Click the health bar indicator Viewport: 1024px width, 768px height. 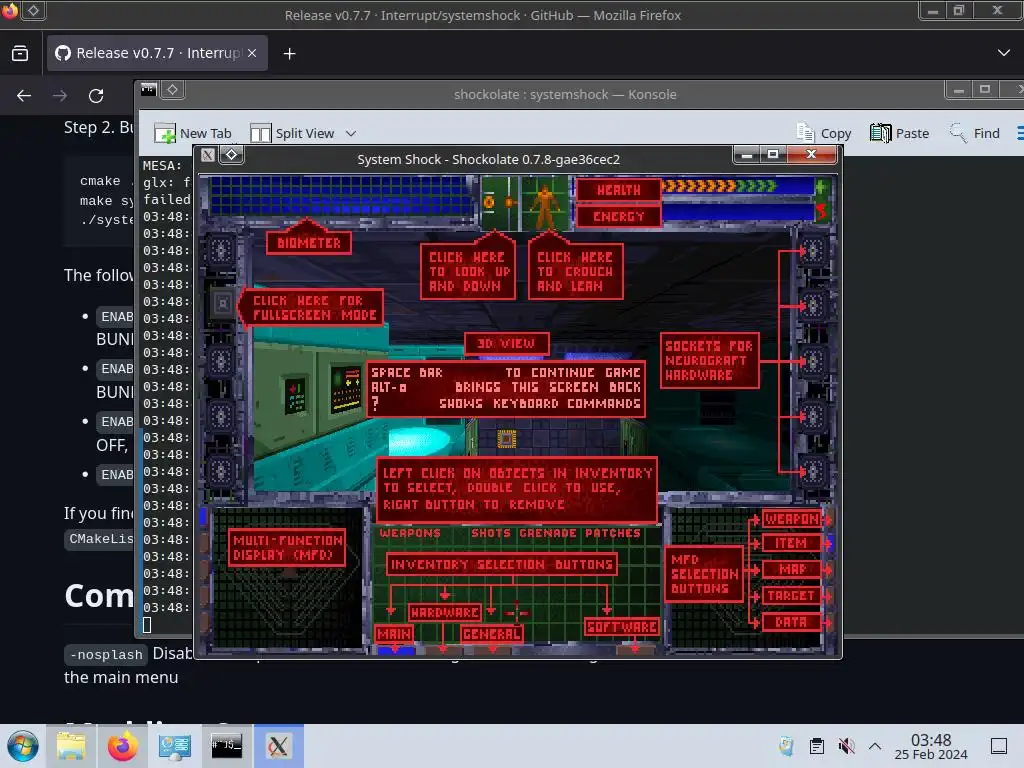tap(738, 187)
